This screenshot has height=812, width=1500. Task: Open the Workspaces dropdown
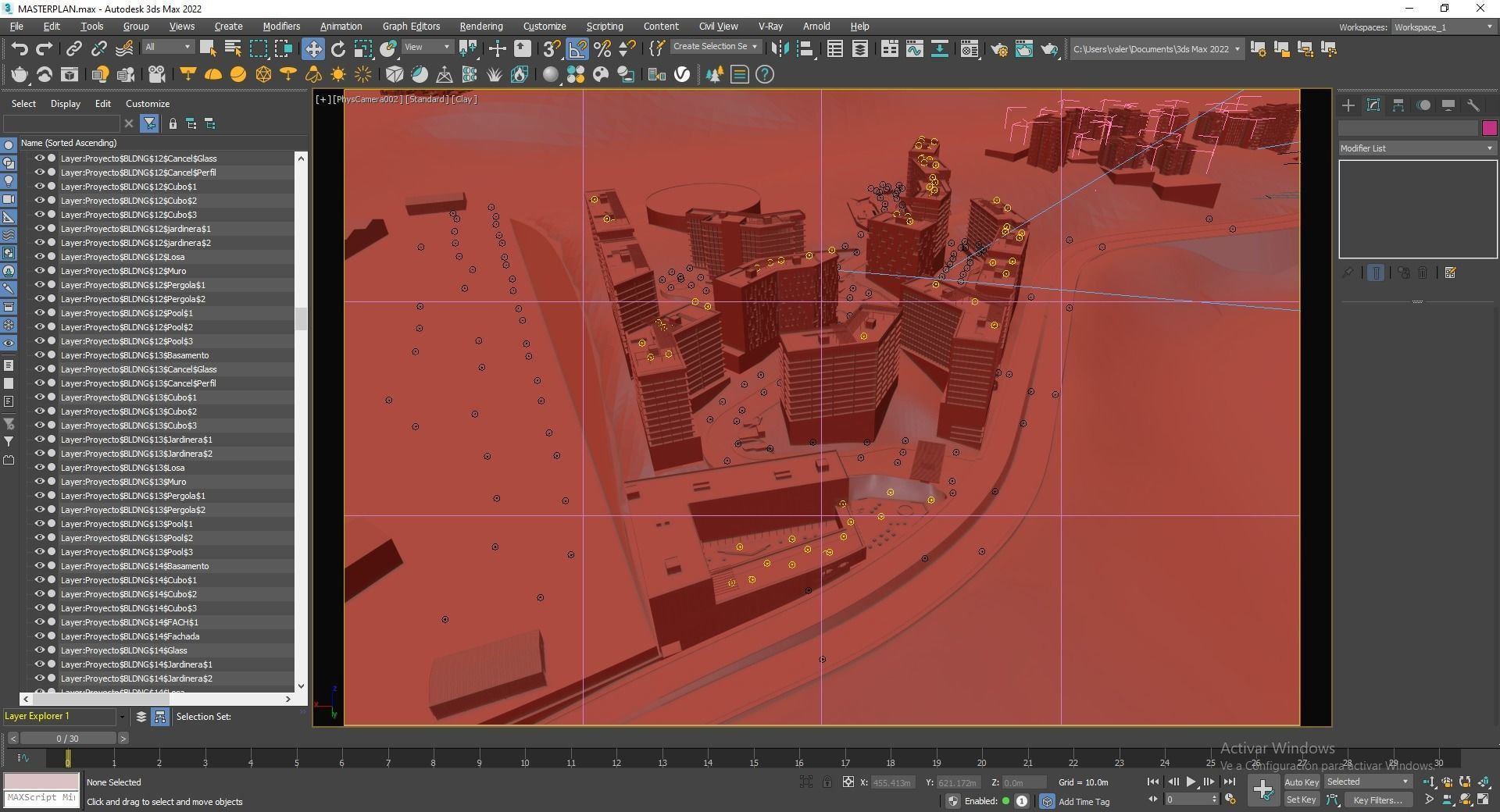(x=1443, y=27)
